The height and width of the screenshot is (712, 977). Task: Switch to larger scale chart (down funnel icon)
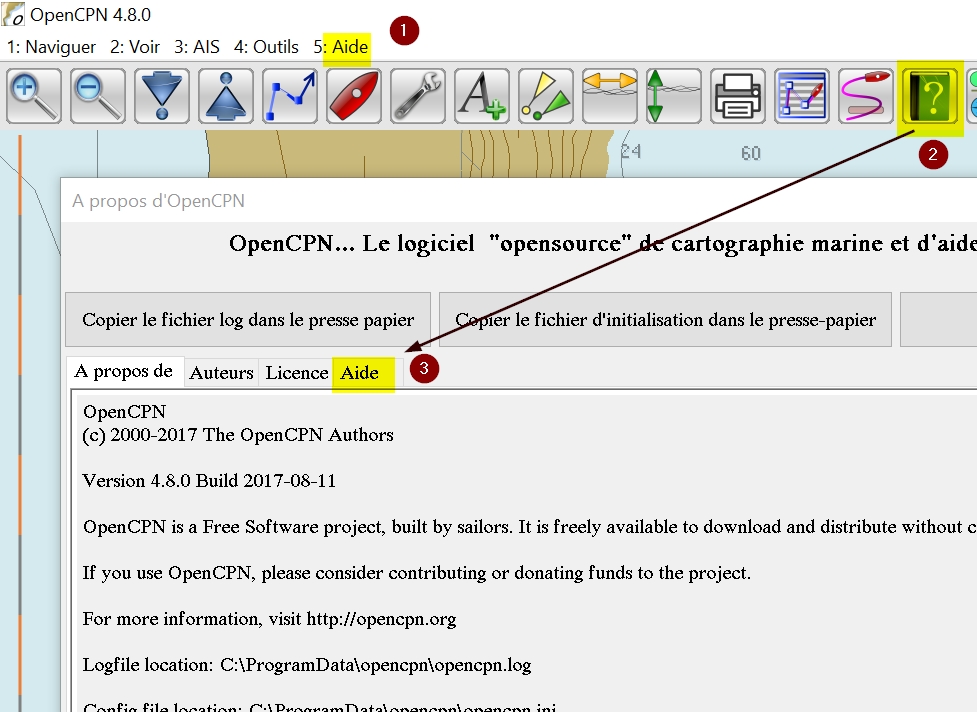pos(162,96)
